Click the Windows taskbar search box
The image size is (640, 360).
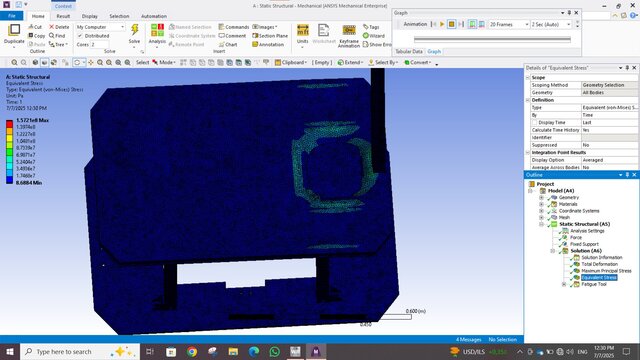[80, 351]
